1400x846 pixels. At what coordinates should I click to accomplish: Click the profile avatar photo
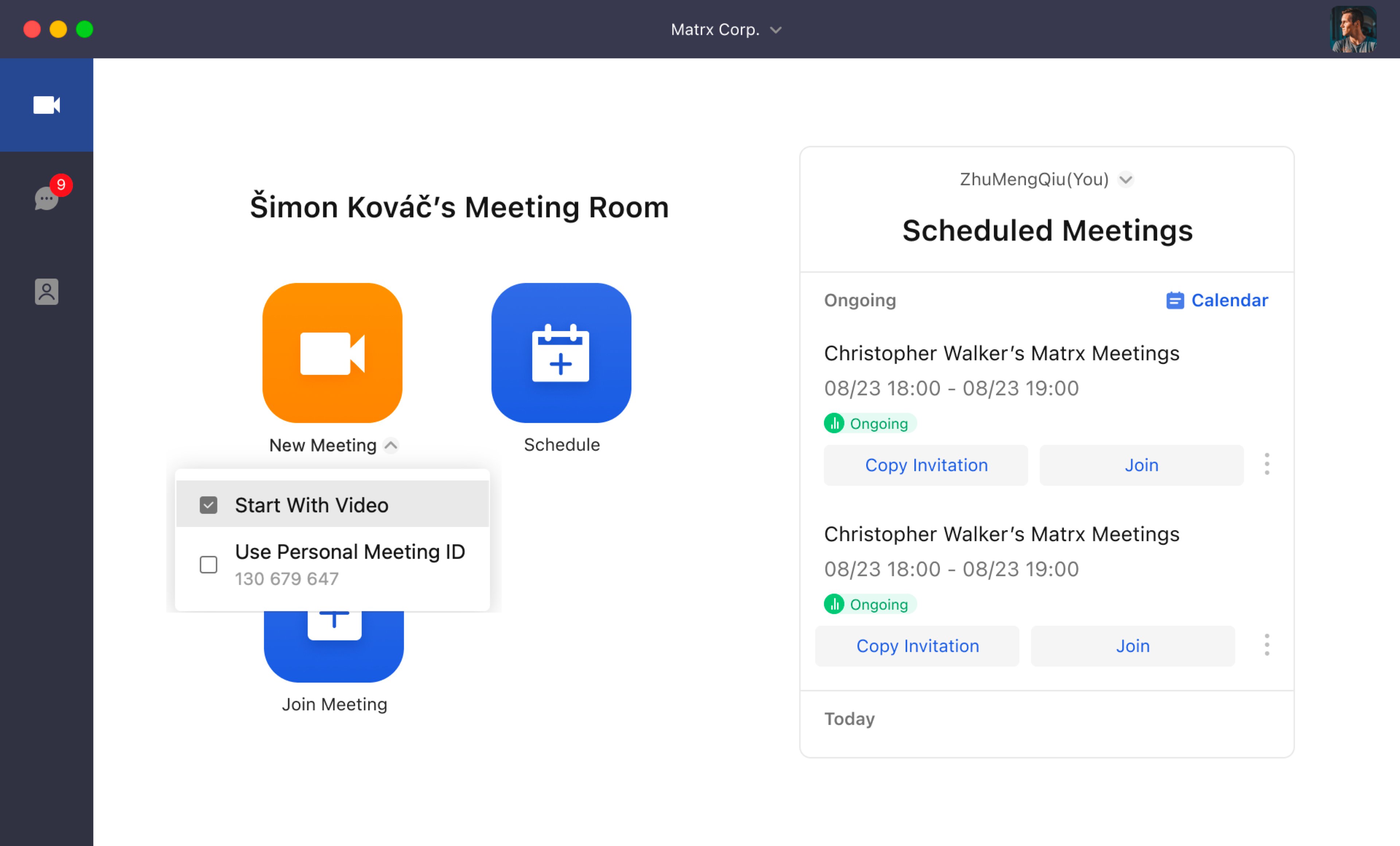(1353, 30)
